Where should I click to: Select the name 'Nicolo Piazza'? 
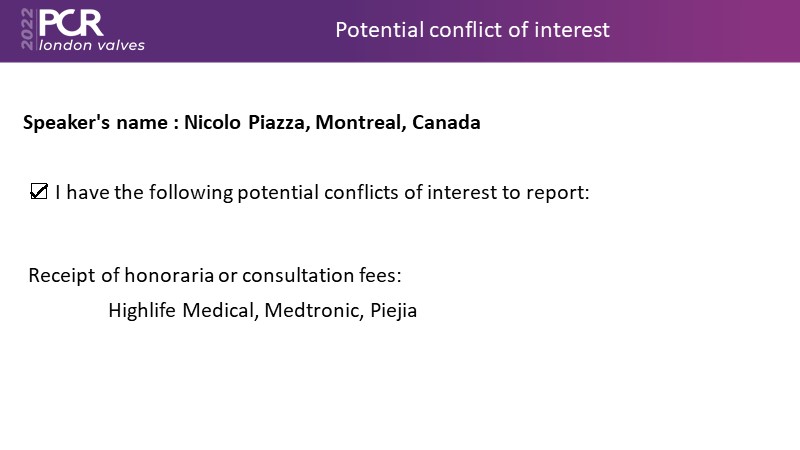coord(244,122)
